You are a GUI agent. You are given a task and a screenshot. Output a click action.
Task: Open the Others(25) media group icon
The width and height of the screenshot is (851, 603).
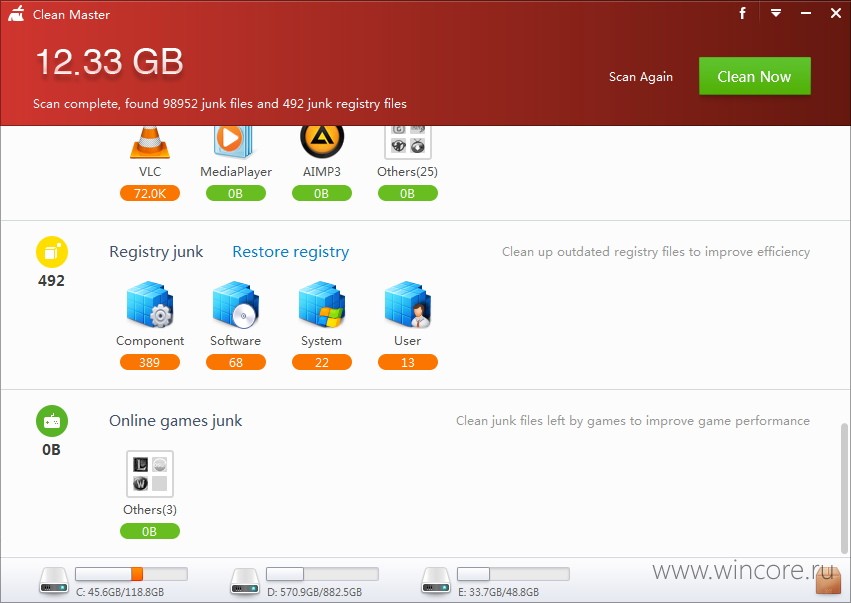[x=408, y=142]
